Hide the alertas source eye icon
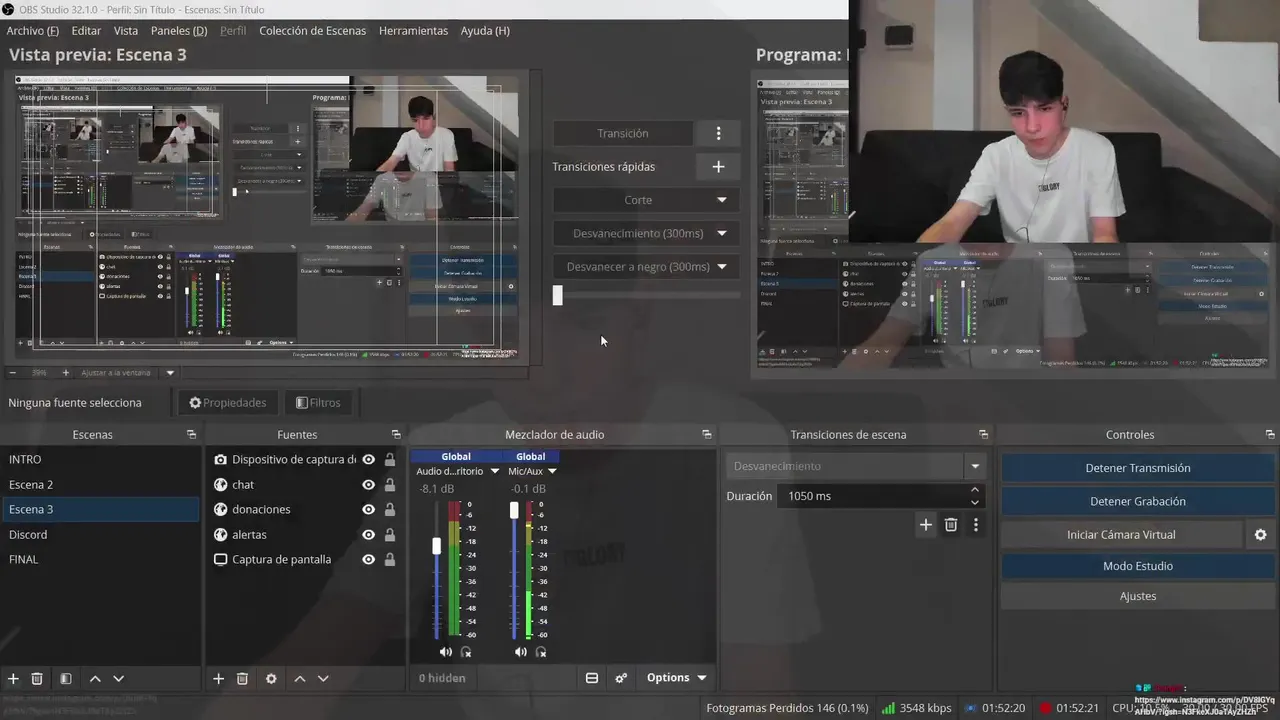 pyautogui.click(x=369, y=535)
